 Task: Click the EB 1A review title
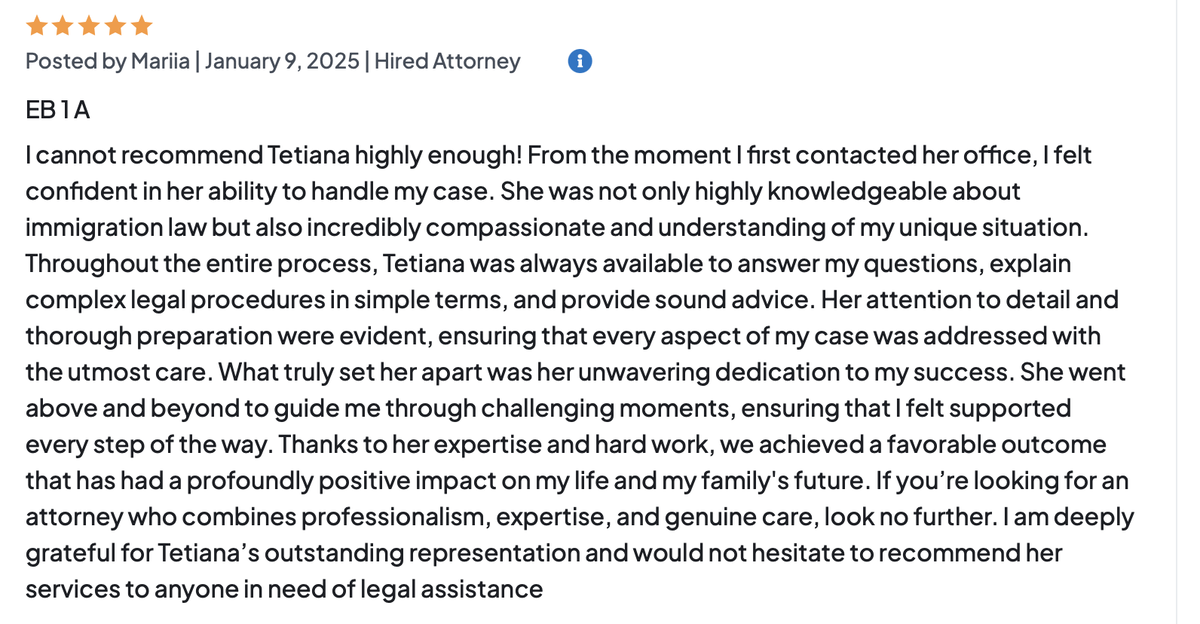(x=58, y=110)
